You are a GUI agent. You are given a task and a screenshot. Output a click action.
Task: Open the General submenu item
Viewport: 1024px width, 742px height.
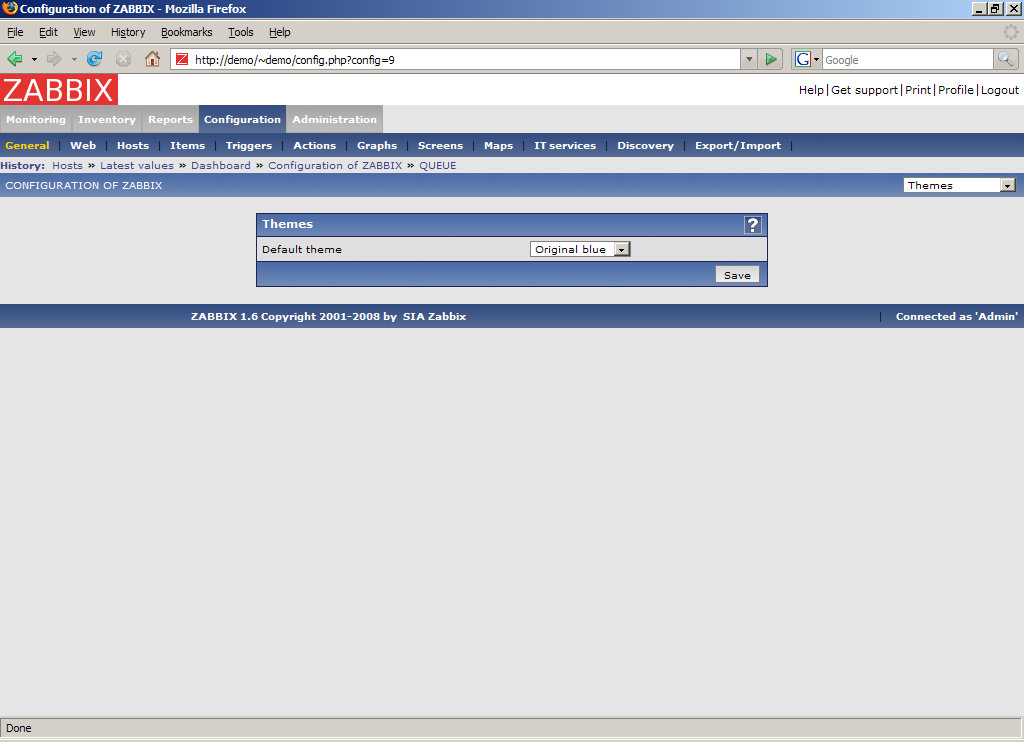(27, 146)
